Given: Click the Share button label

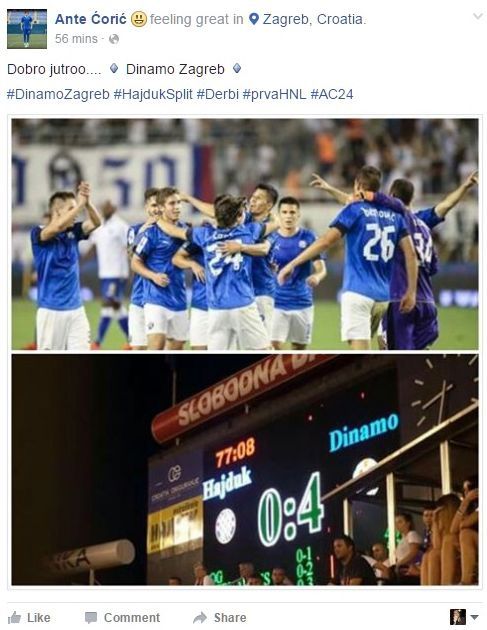Looking at the screenshot, I should click(x=230, y=618).
